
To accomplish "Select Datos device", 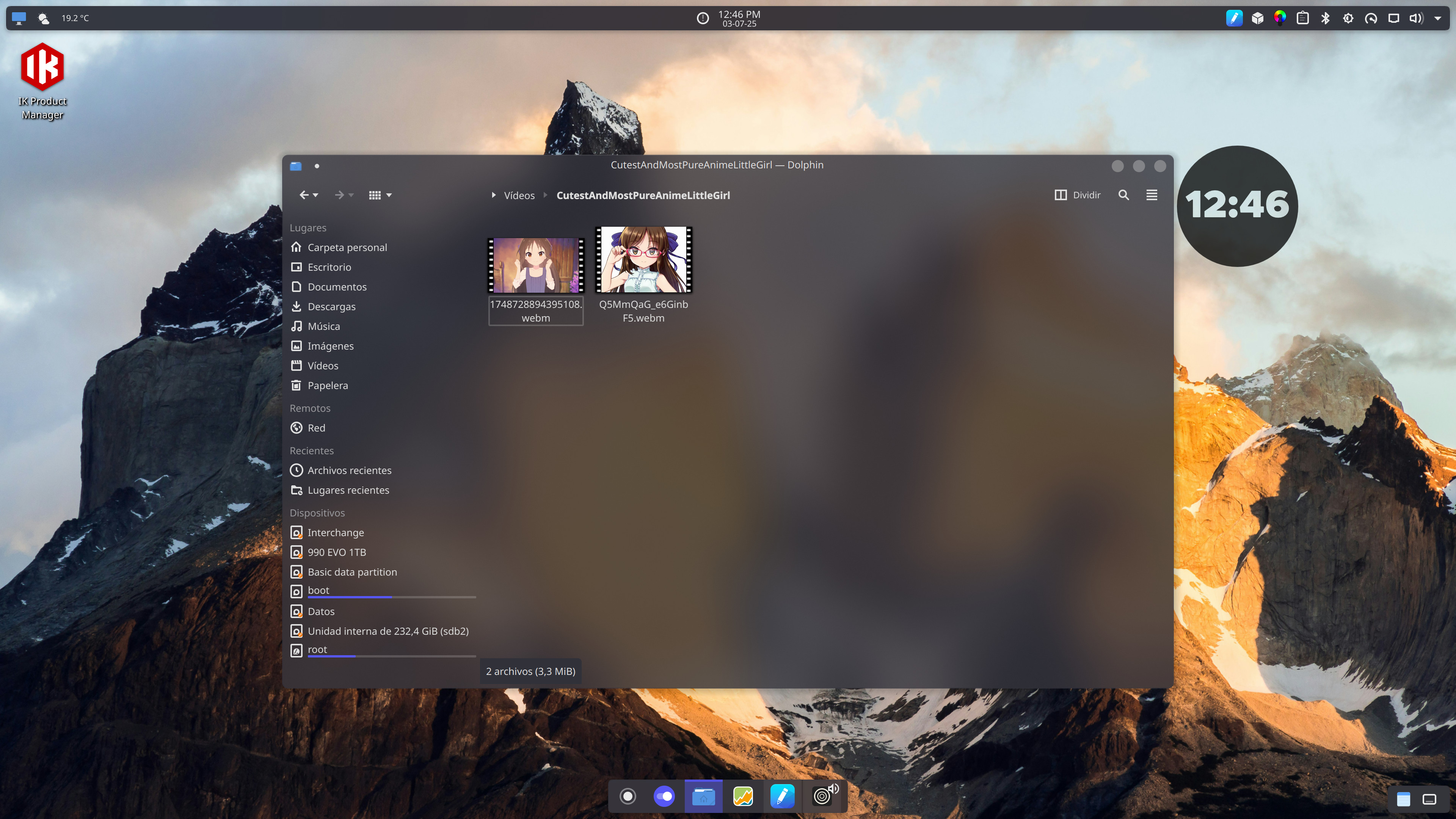I will (382, 612).
